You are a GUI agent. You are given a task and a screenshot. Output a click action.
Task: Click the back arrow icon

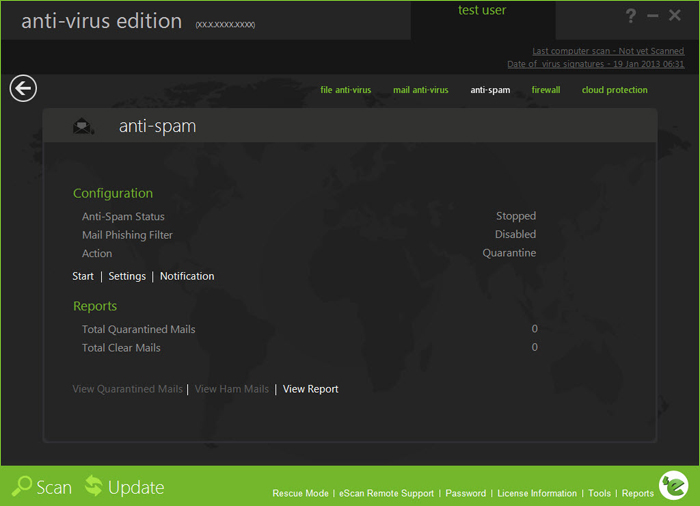[23, 88]
